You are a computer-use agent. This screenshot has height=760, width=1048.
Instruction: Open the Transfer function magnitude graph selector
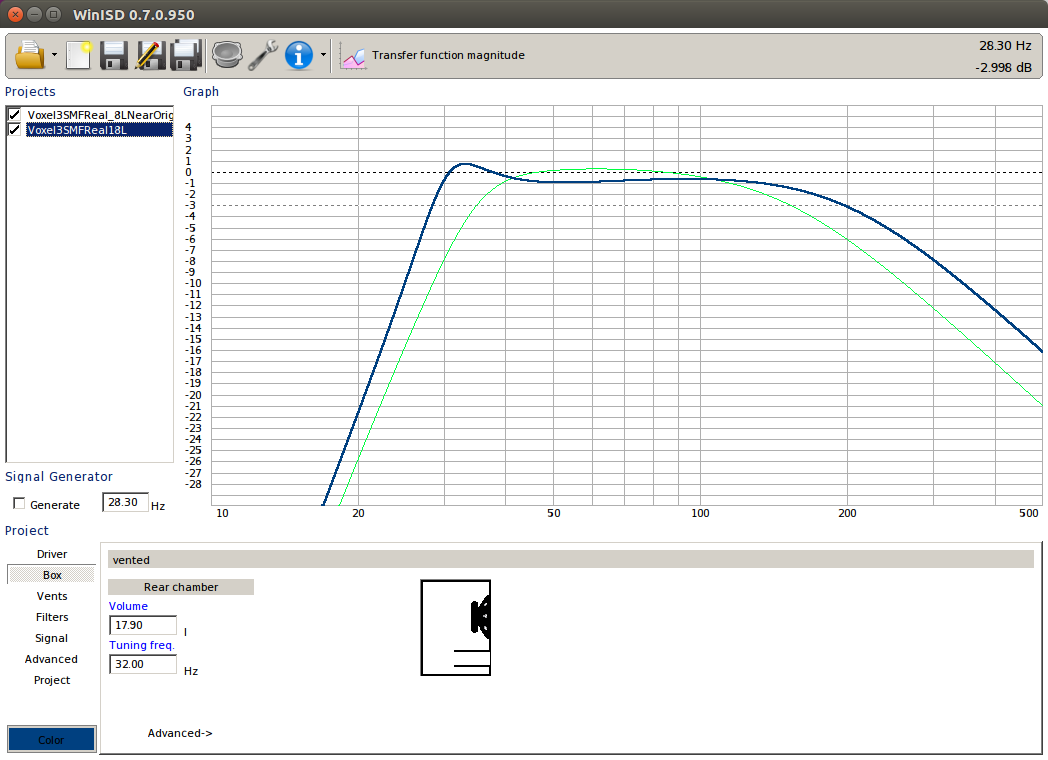(x=448, y=55)
